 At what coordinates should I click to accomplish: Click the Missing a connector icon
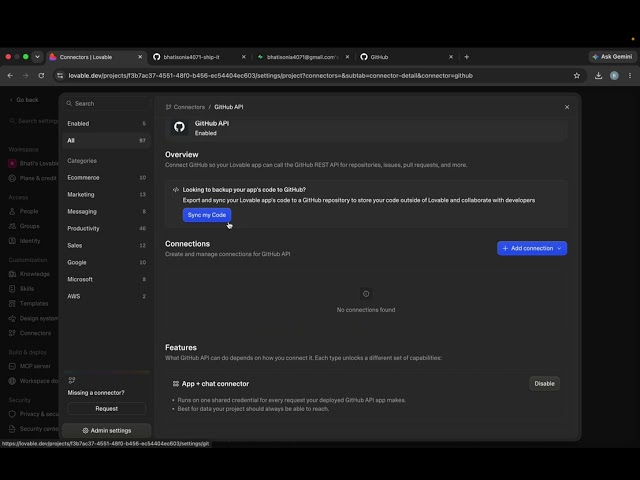tap(72, 380)
